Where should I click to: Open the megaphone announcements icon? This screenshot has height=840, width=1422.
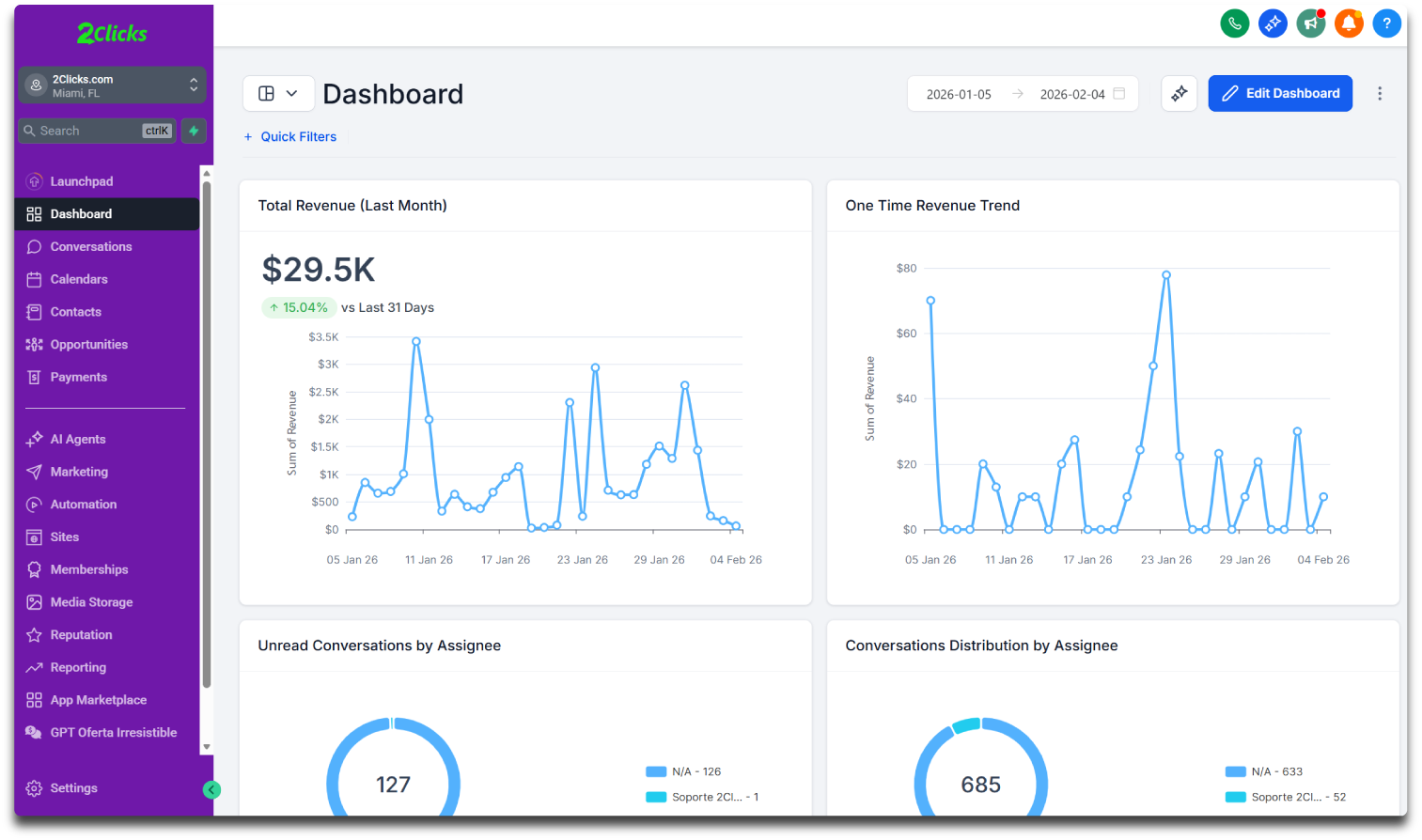point(1311,23)
